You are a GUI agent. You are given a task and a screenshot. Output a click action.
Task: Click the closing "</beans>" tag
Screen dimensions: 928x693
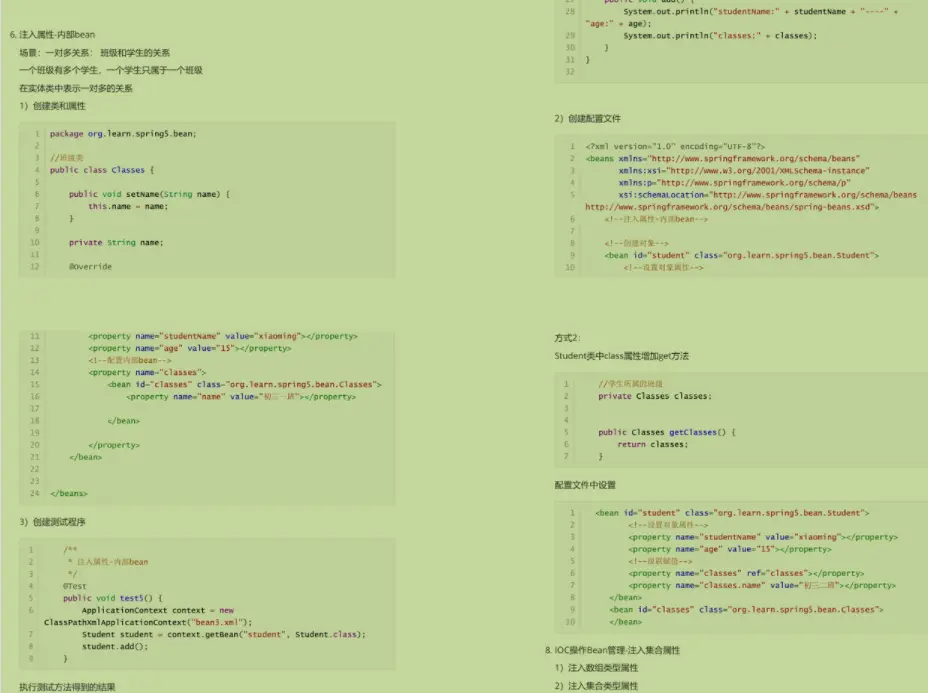point(69,493)
